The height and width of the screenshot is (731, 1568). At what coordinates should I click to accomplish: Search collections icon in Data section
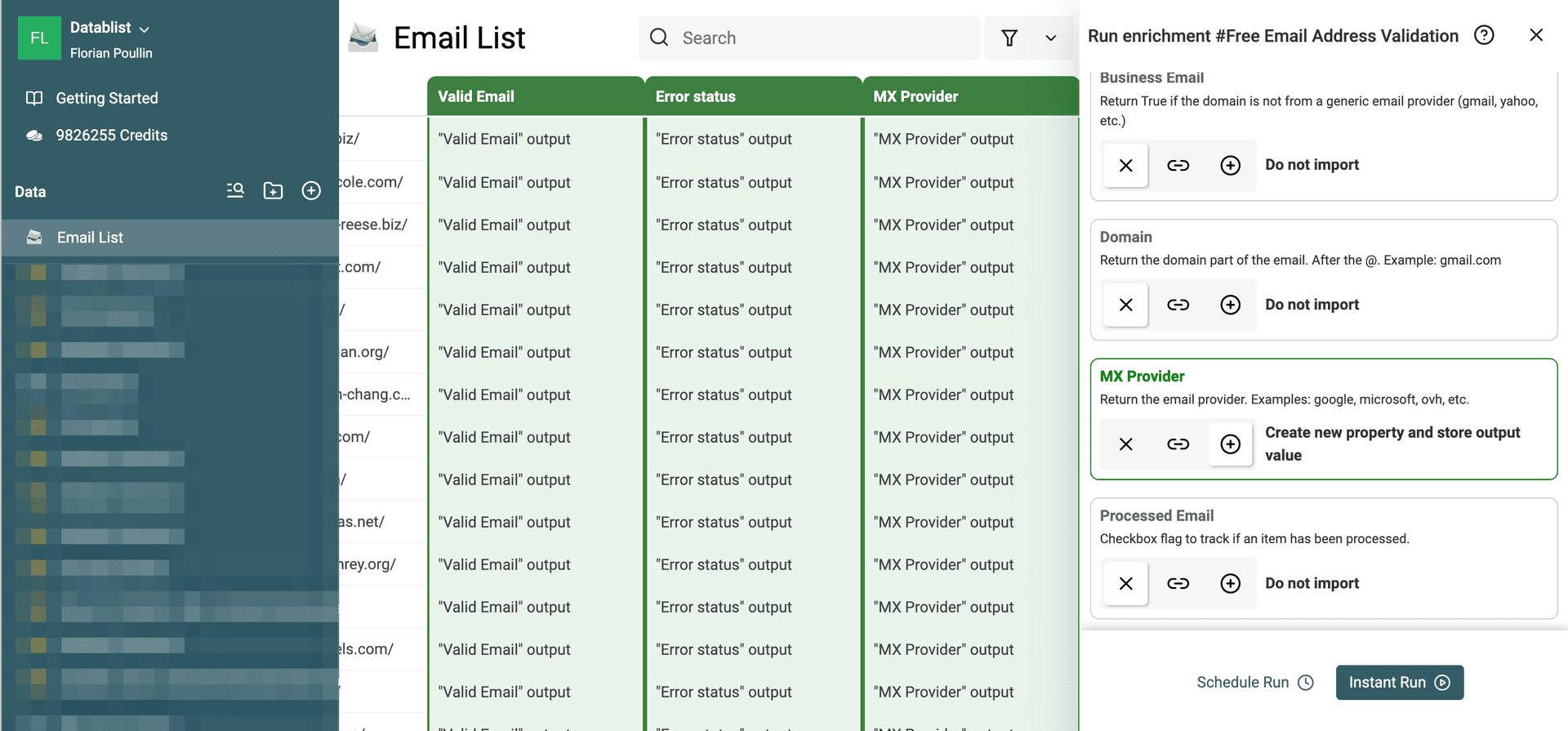pyautogui.click(x=235, y=190)
